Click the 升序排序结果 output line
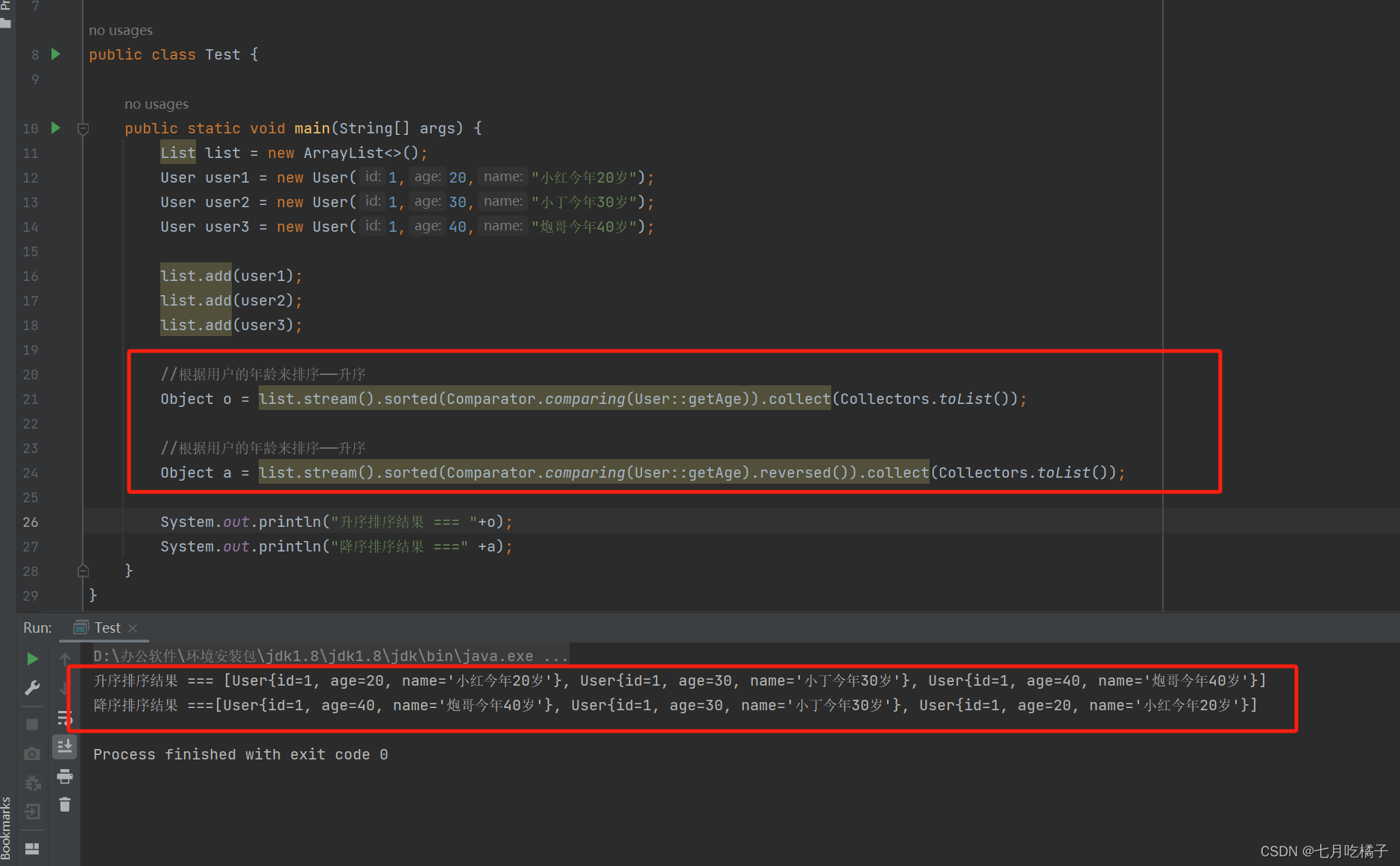The height and width of the screenshot is (866, 1400). coord(680,680)
